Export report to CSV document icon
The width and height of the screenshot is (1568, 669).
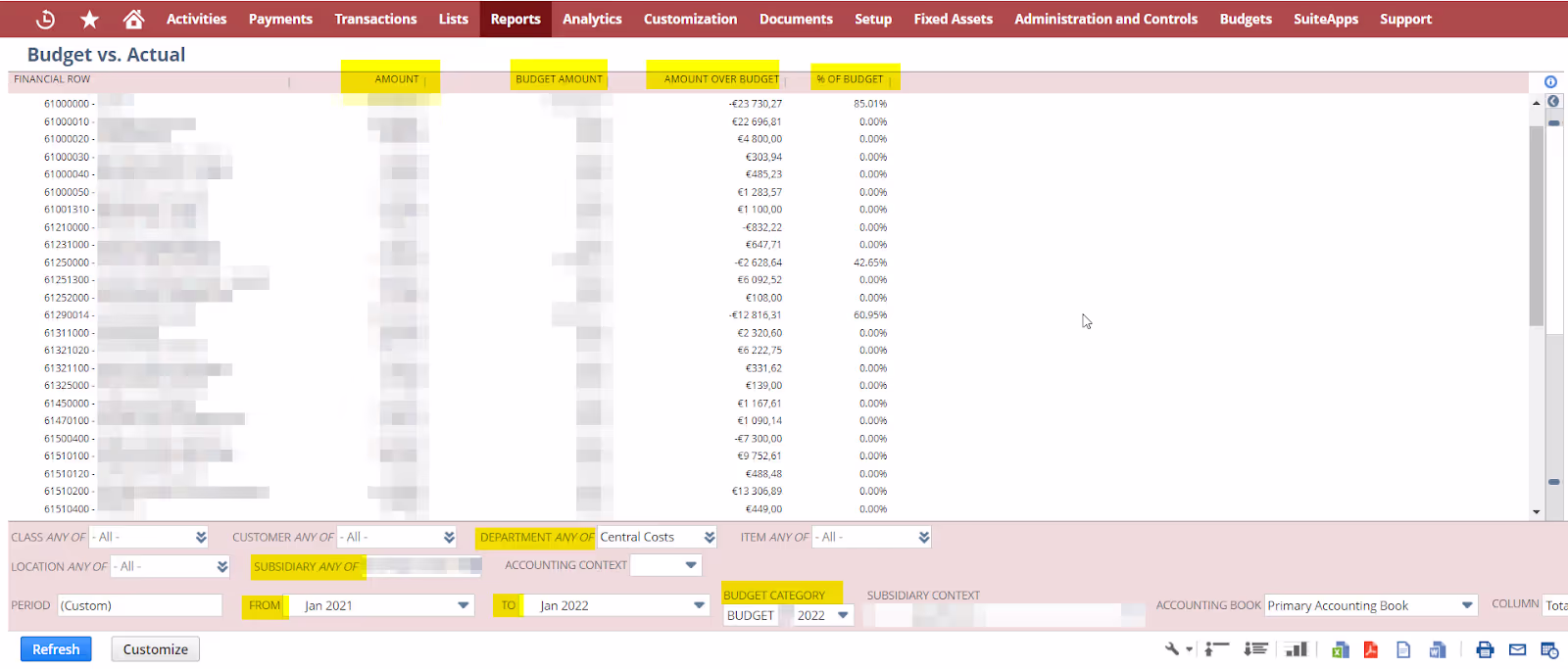(1403, 649)
